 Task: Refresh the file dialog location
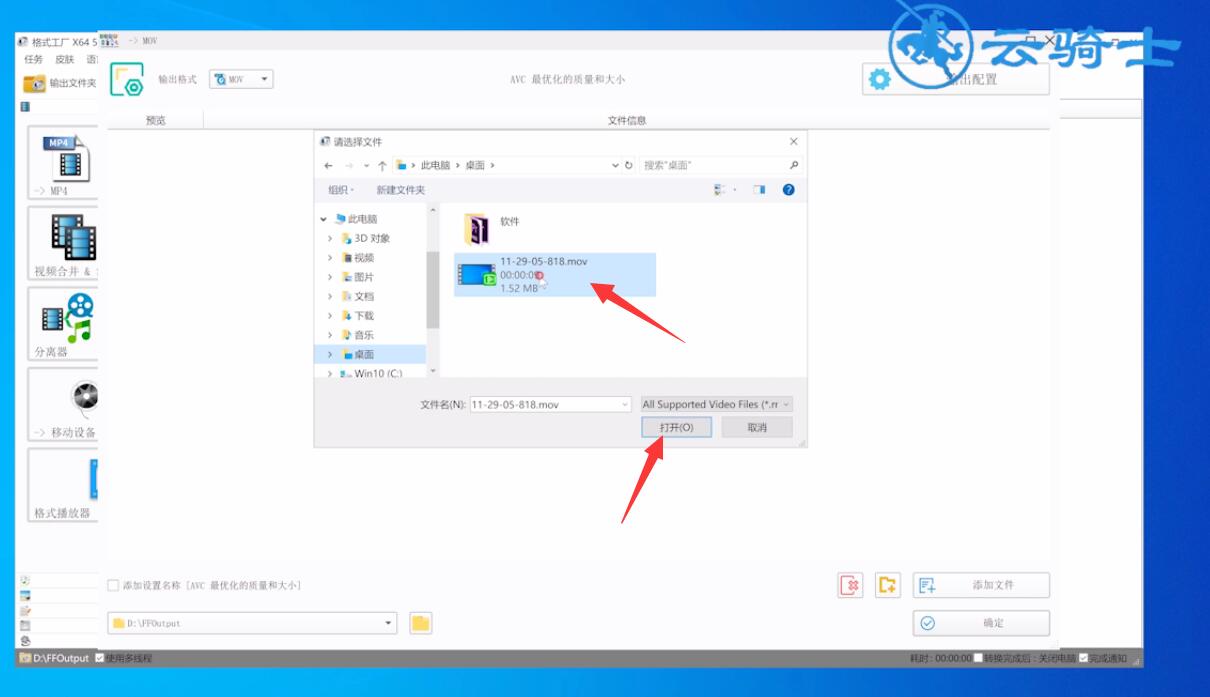pos(629,165)
